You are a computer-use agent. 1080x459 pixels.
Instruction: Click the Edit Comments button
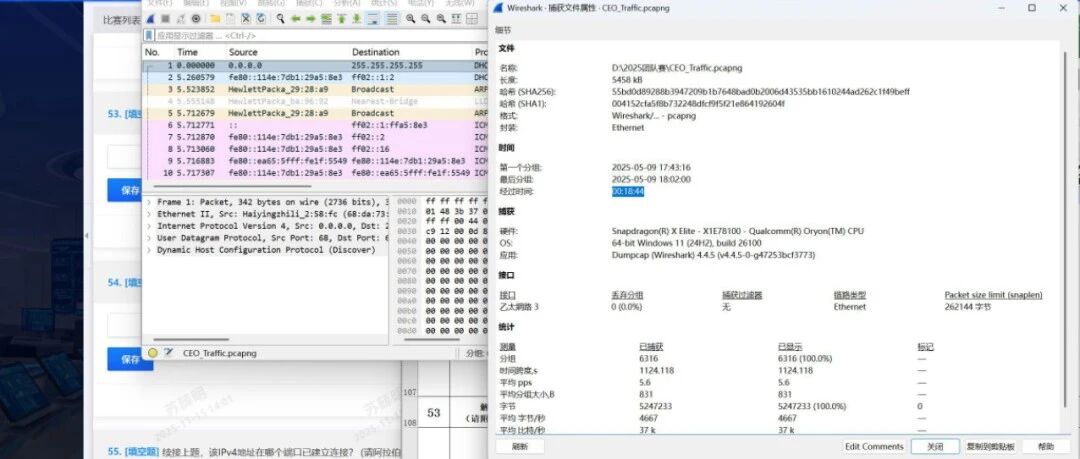(873, 447)
